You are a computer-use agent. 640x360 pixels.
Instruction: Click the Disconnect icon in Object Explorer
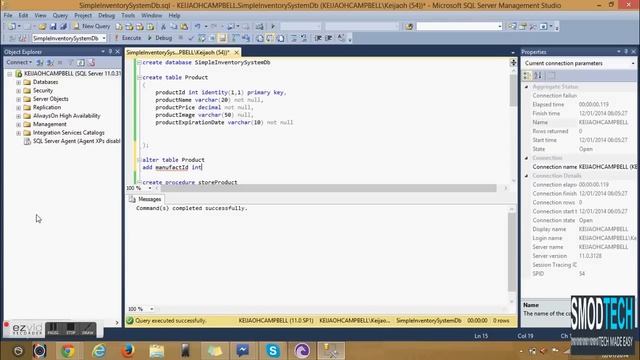click(50, 62)
